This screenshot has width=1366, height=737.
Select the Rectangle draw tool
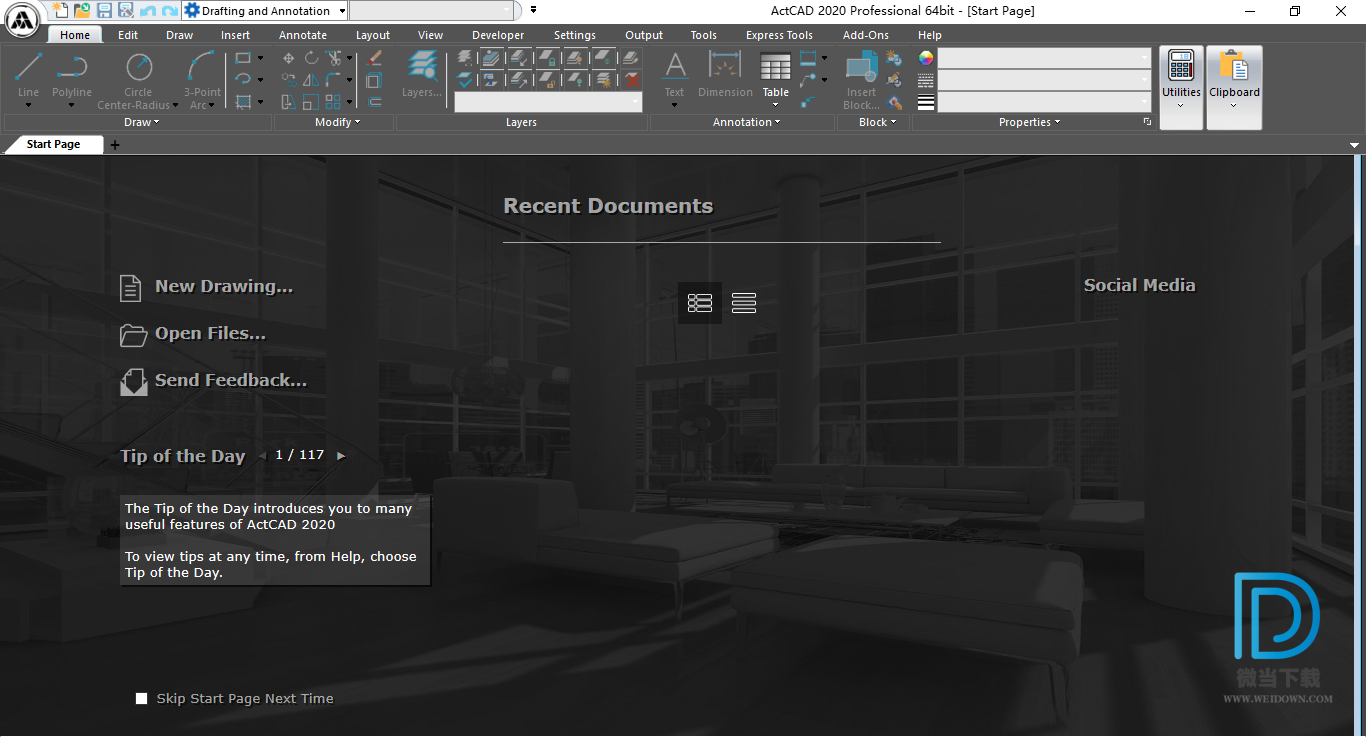click(x=243, y=58)
